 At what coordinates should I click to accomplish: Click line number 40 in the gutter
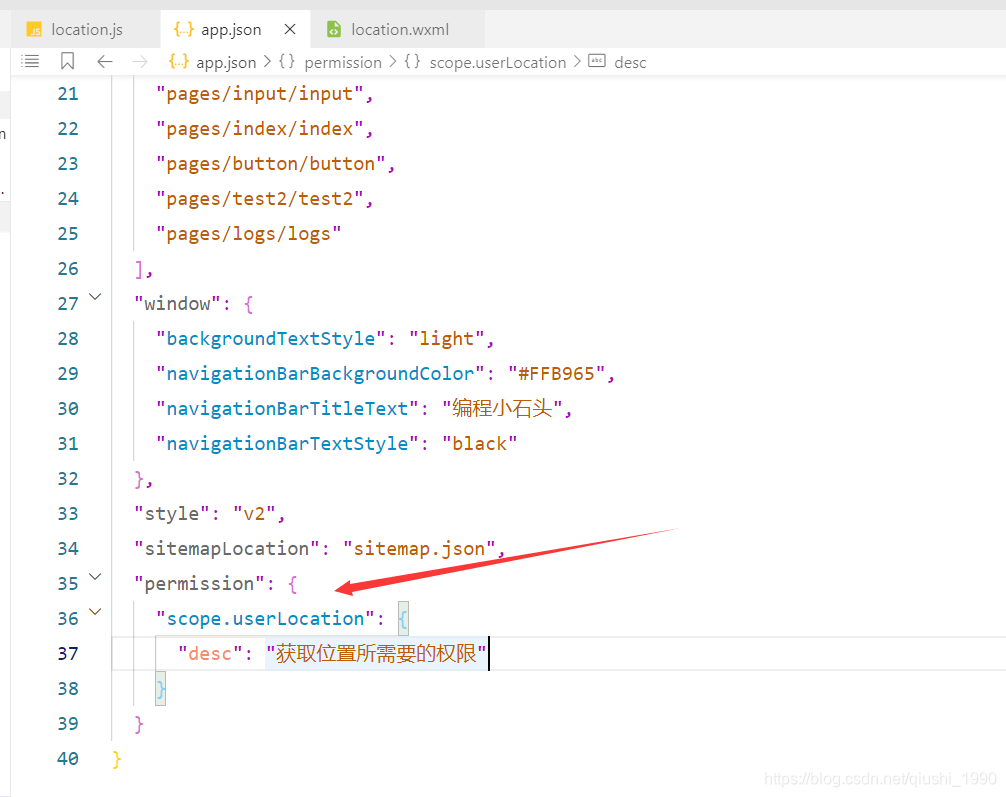[68, 758]
